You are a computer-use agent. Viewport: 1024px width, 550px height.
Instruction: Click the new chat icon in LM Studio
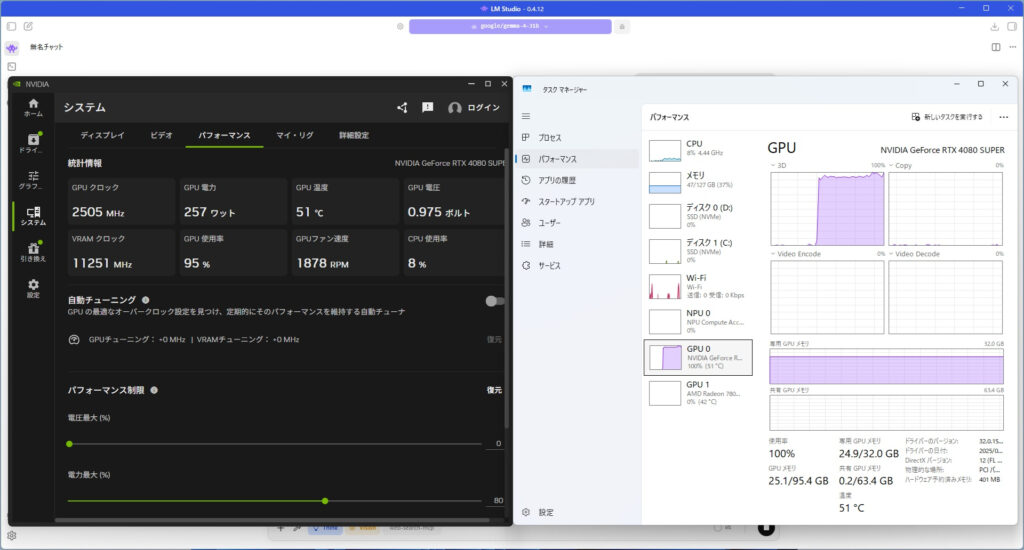(x=28, y=26)
